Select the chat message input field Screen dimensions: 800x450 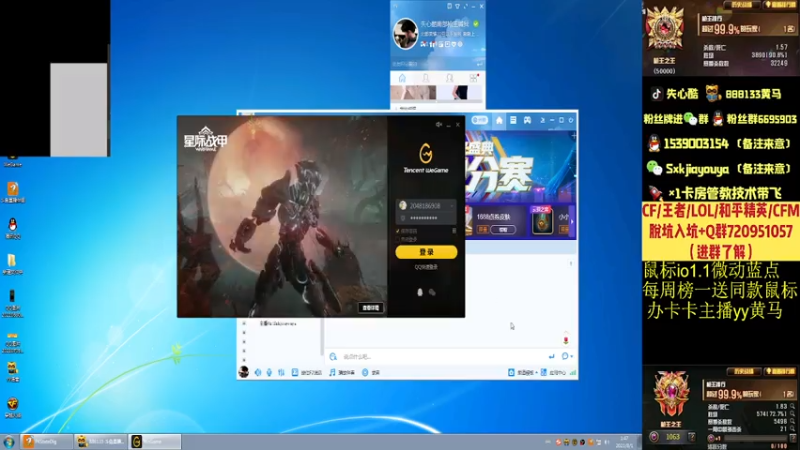pos(441,357)
